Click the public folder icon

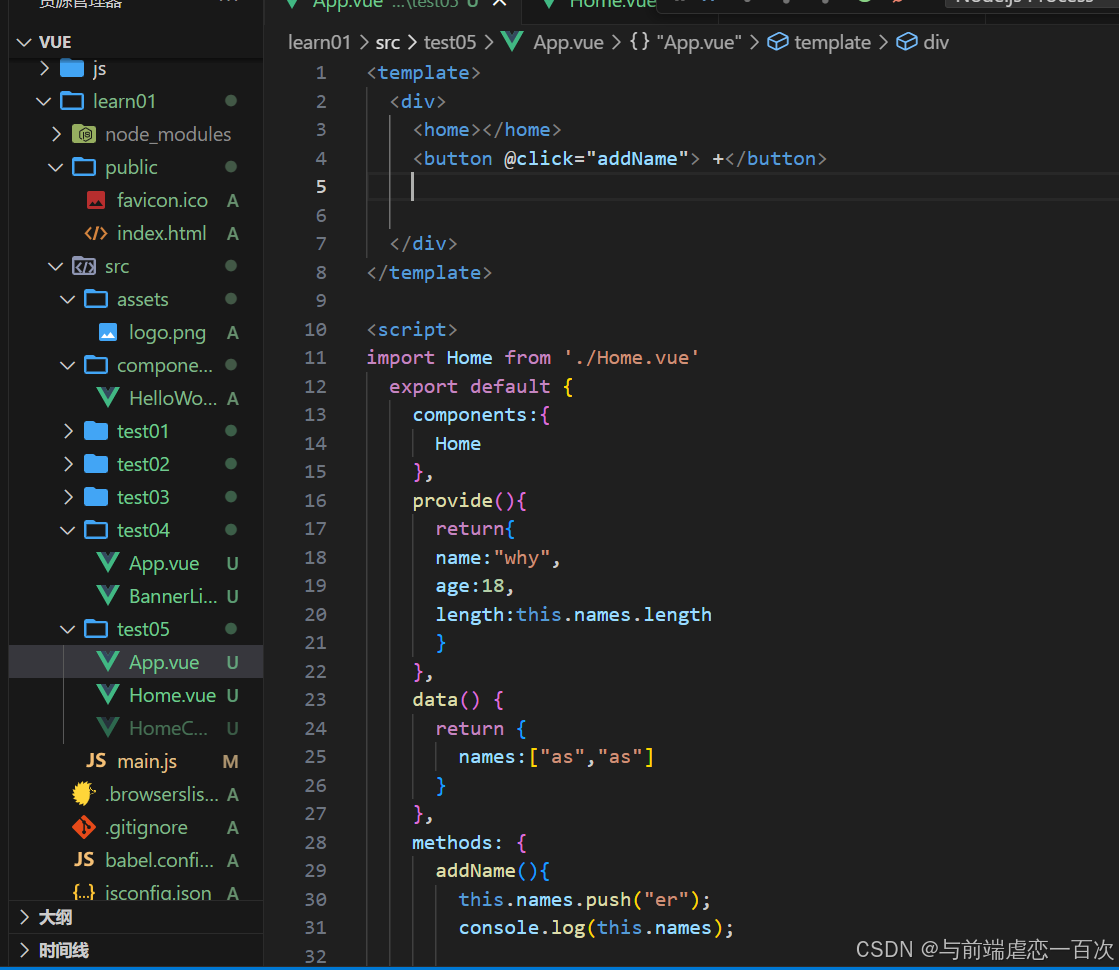pyautogui.click(x=84, y=168)
